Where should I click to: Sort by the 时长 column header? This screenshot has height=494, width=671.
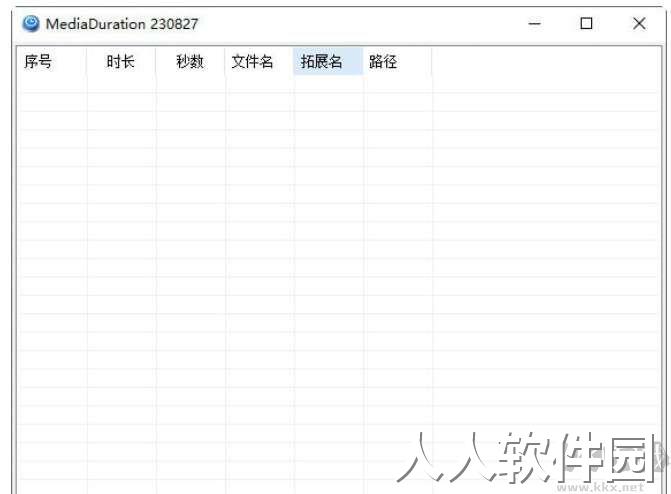tap(121, 61)
